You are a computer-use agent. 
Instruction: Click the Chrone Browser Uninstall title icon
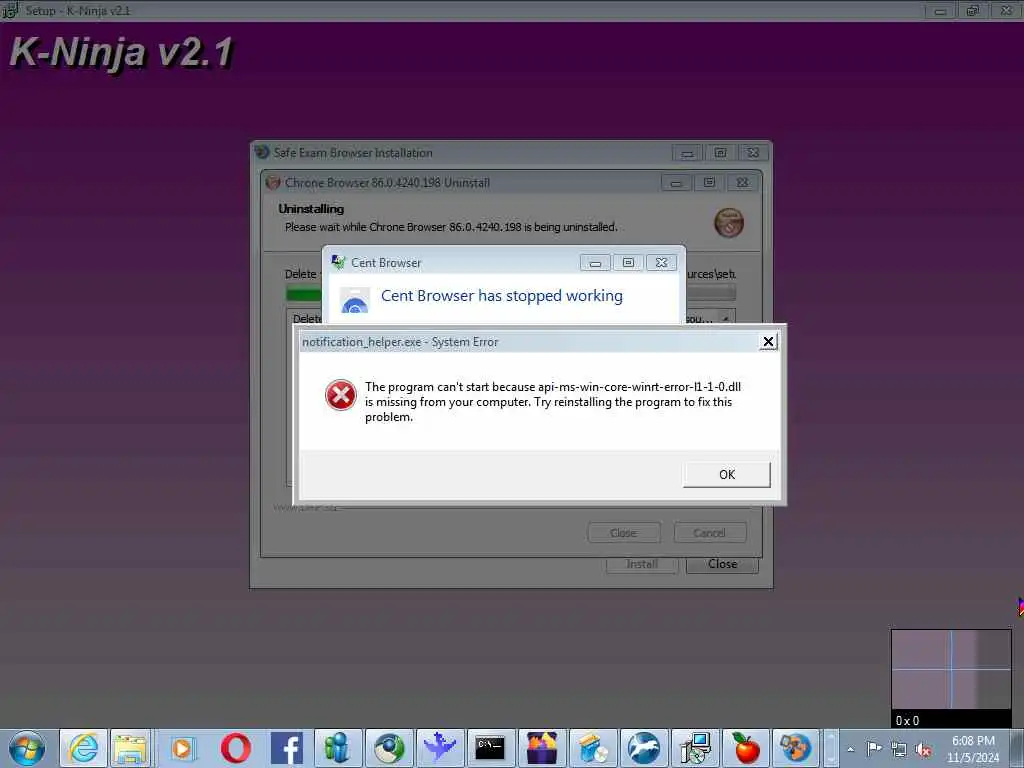click(x=273, y=183)
